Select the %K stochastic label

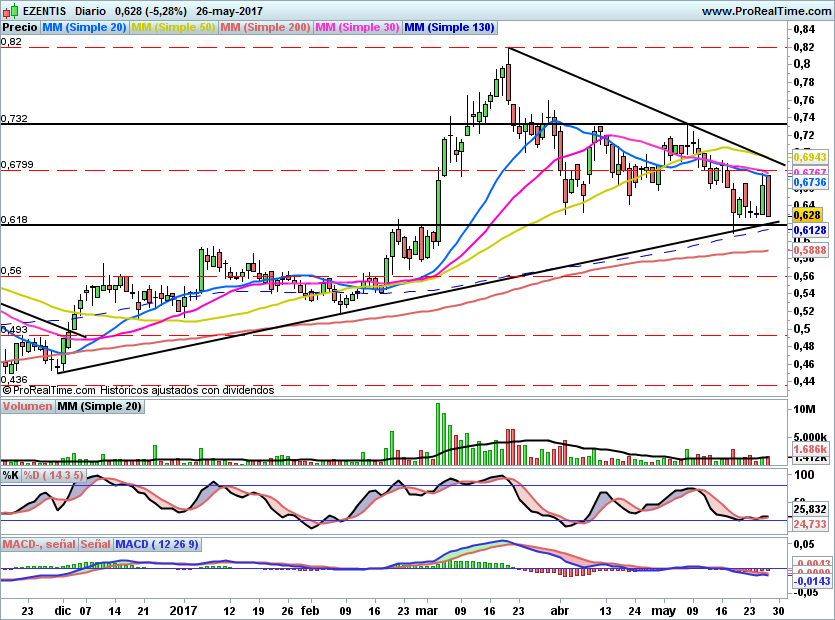pyautogui.click(x=11, y=474)
